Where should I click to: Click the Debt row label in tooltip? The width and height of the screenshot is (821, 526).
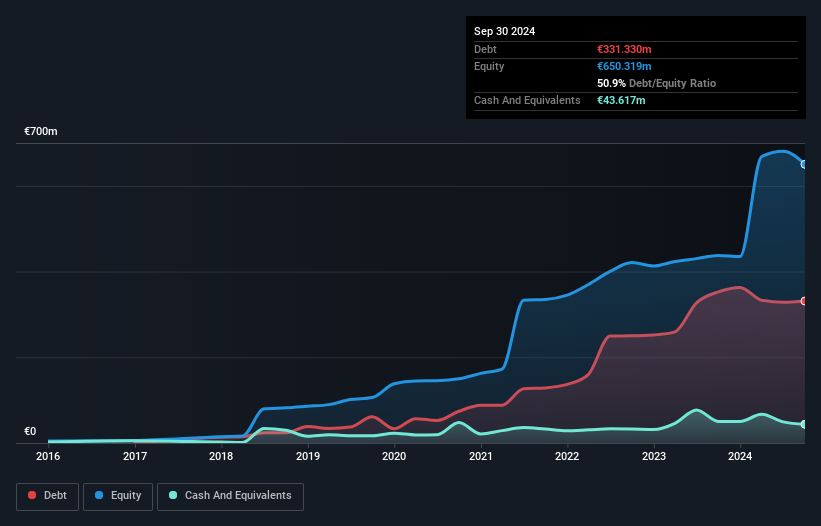point(485,49)
